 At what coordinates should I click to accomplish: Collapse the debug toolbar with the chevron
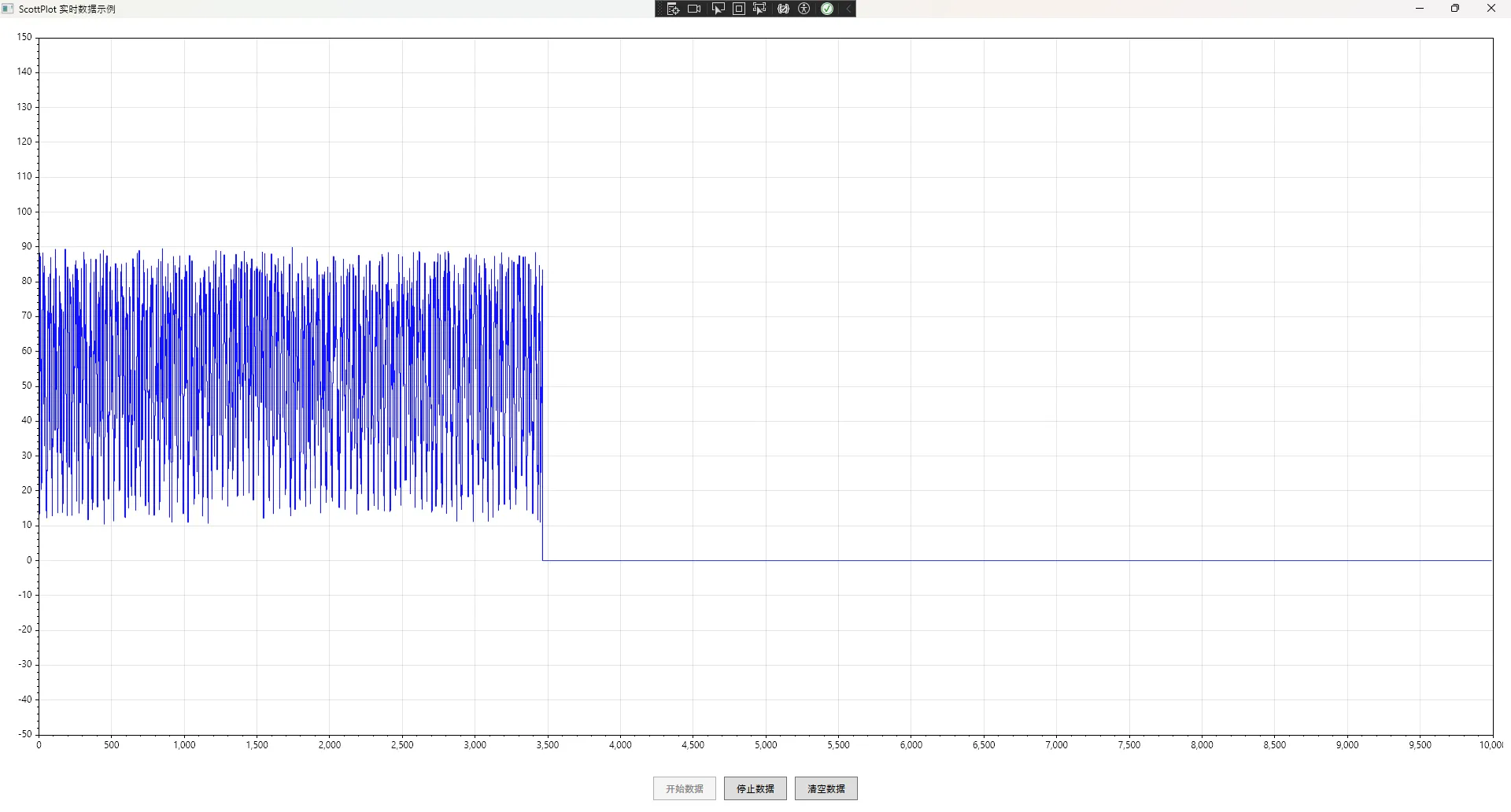click(848, 9)
